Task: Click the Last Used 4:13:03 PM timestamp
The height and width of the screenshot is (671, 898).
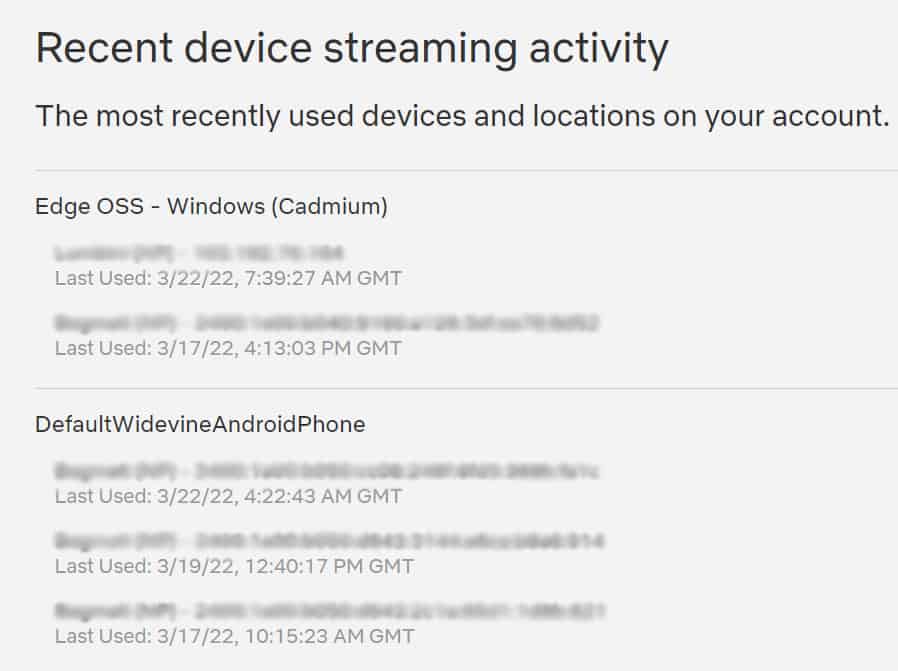Action: point(228,348)
